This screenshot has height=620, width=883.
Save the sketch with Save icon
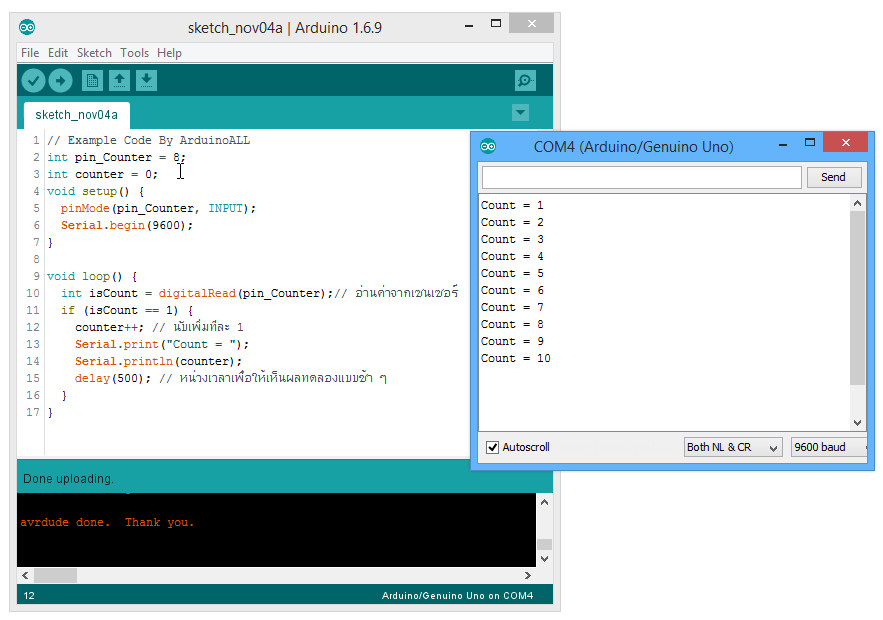146,81
